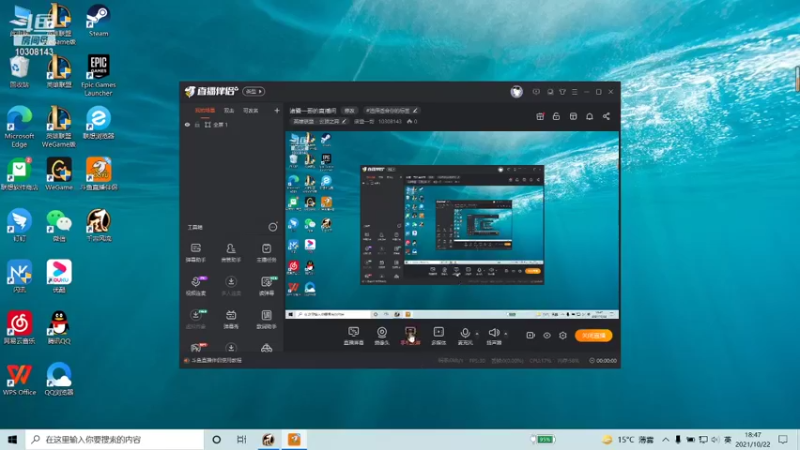The height and width of the screenshot is (450, 800).
Task: Click the stream timer 00:00:00
Action: click(603, 360)
